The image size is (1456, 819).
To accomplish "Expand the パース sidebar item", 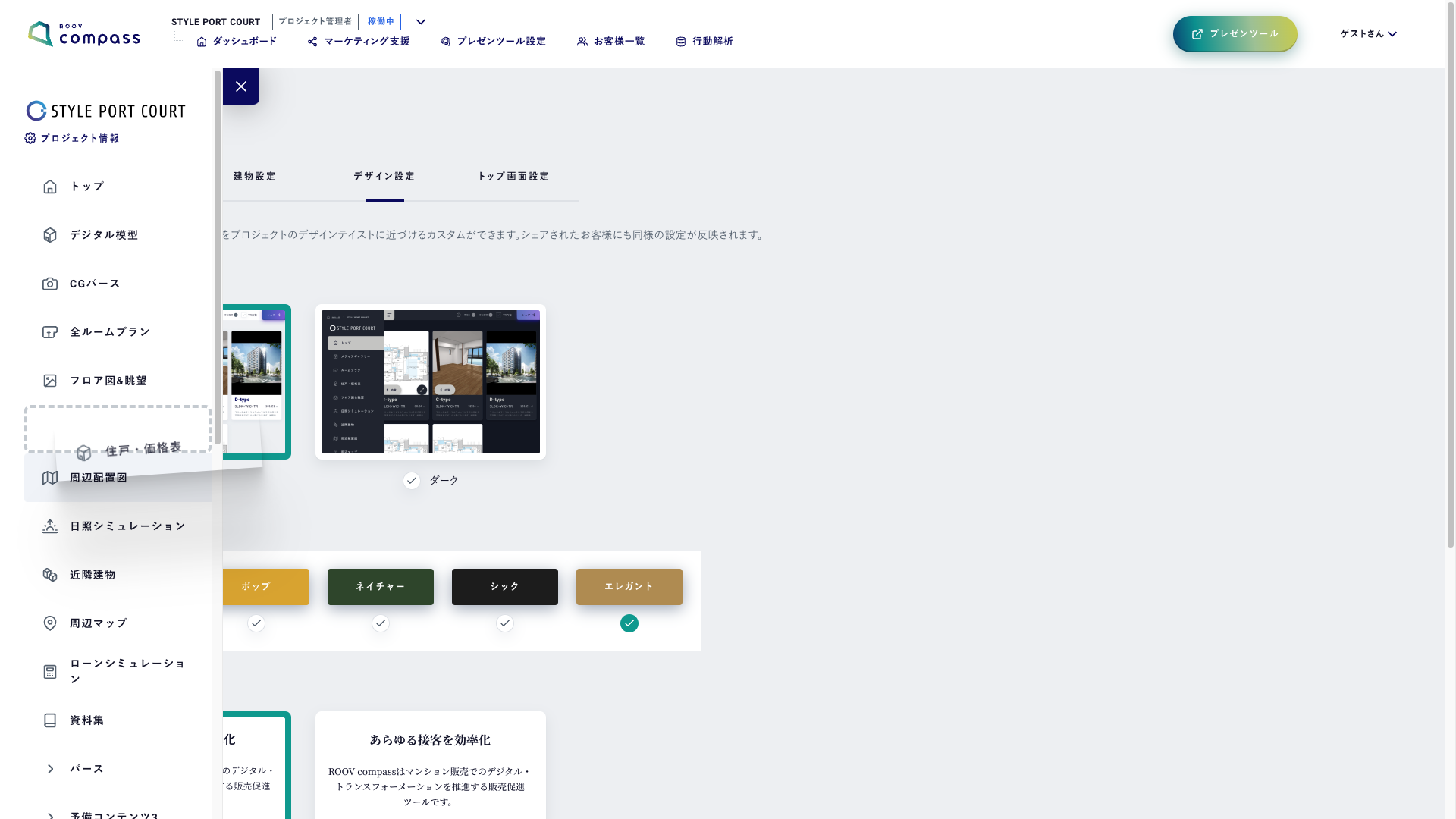I will coord(50,769).
